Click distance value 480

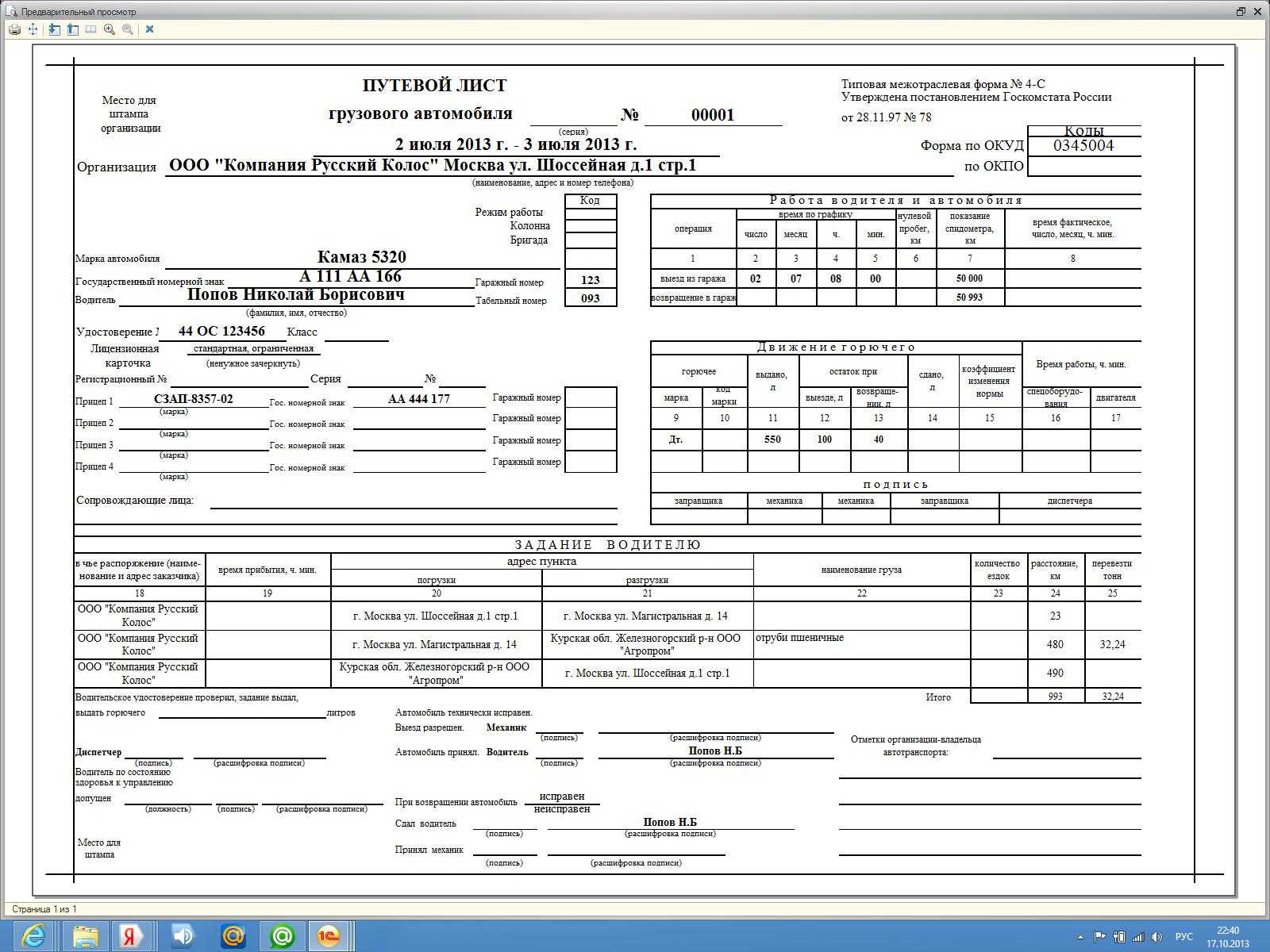pos(1055,645)
